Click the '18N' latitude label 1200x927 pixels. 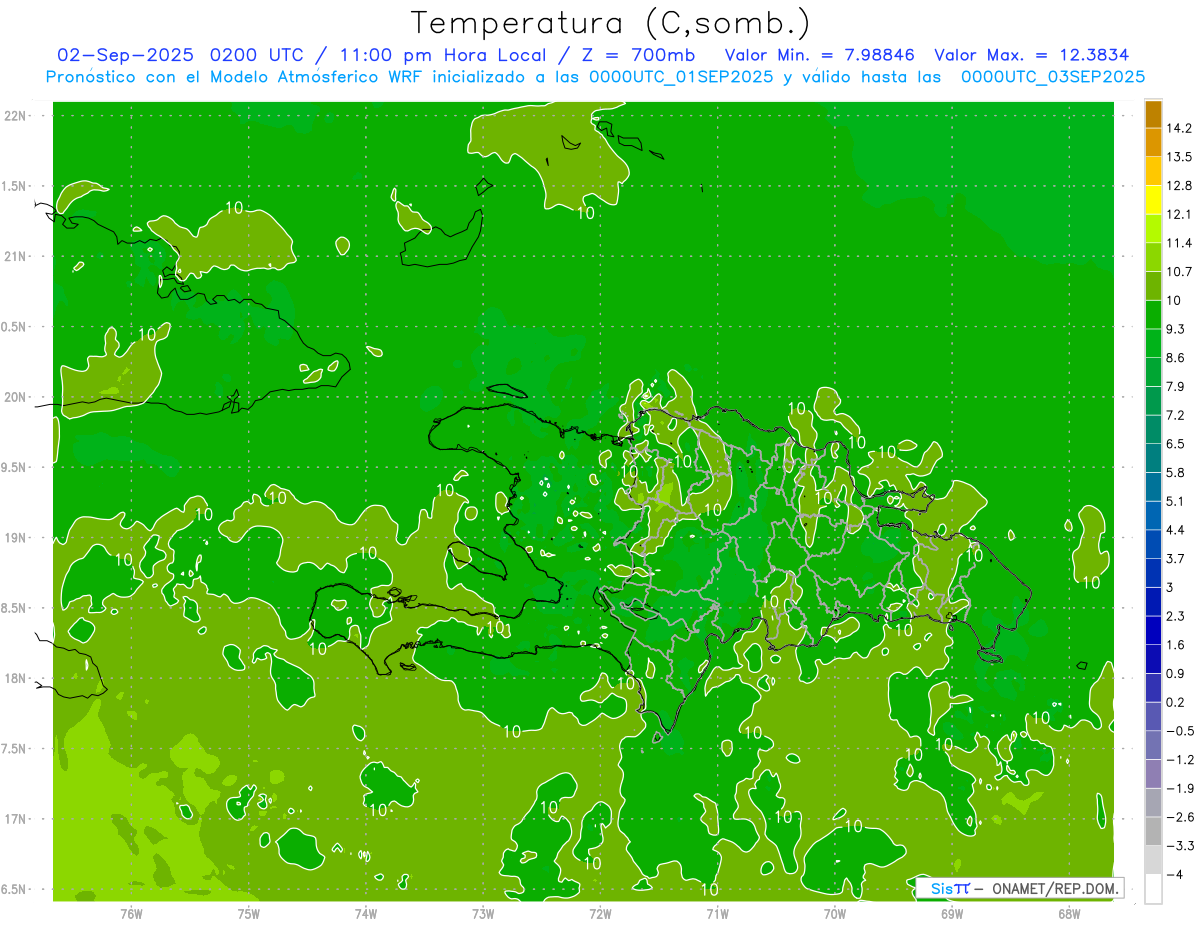tap(15, 679)
